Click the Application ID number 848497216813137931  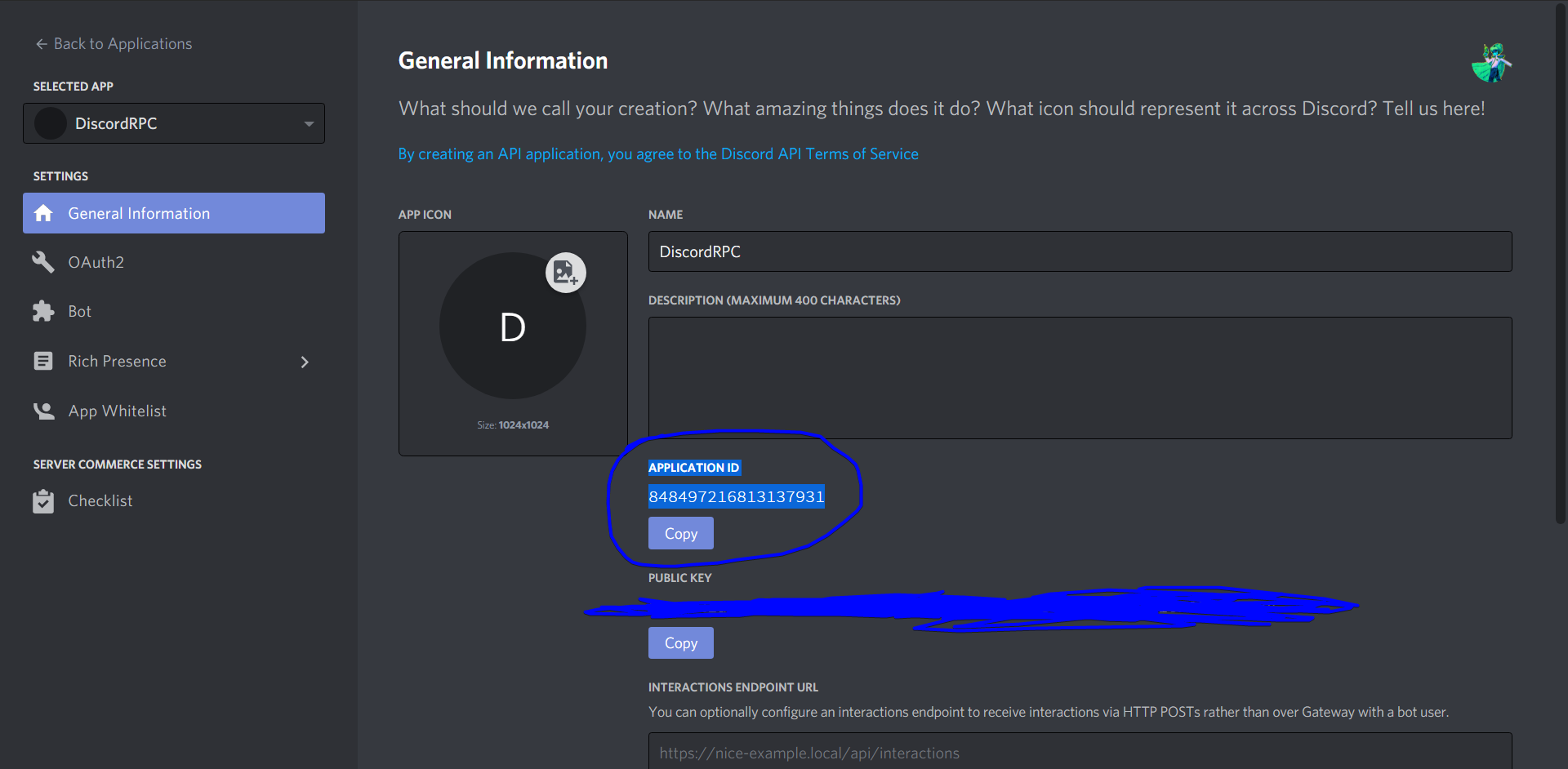coord(737,496)
